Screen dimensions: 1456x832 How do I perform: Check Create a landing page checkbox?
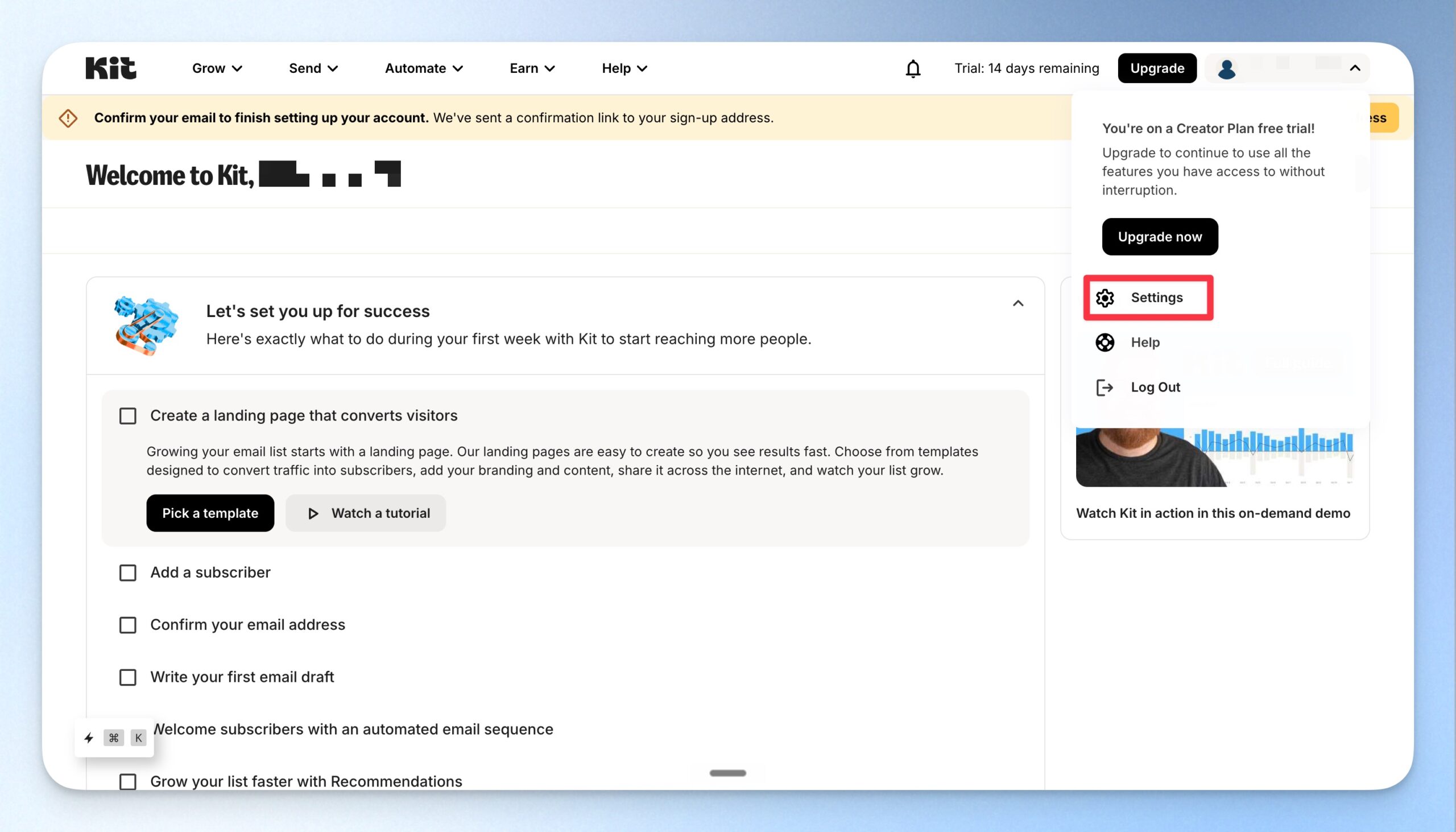pos(128,416)
